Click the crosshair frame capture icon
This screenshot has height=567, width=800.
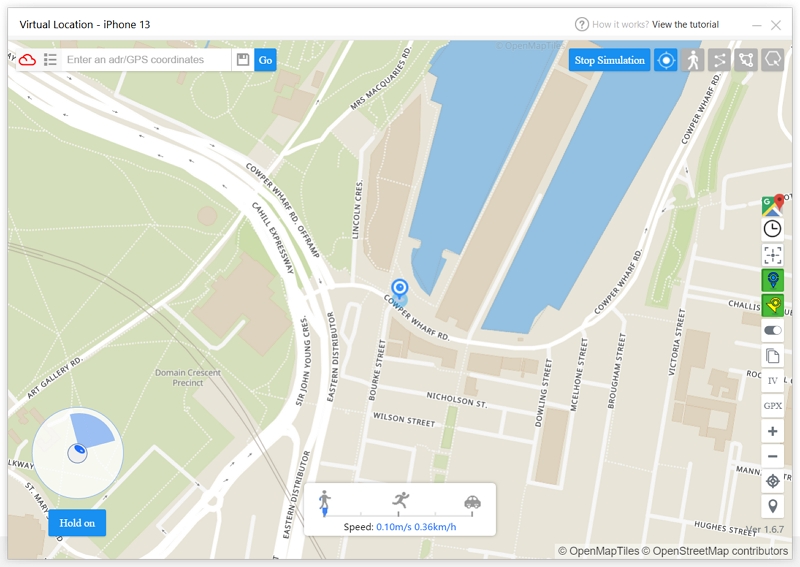pos(772,255)
